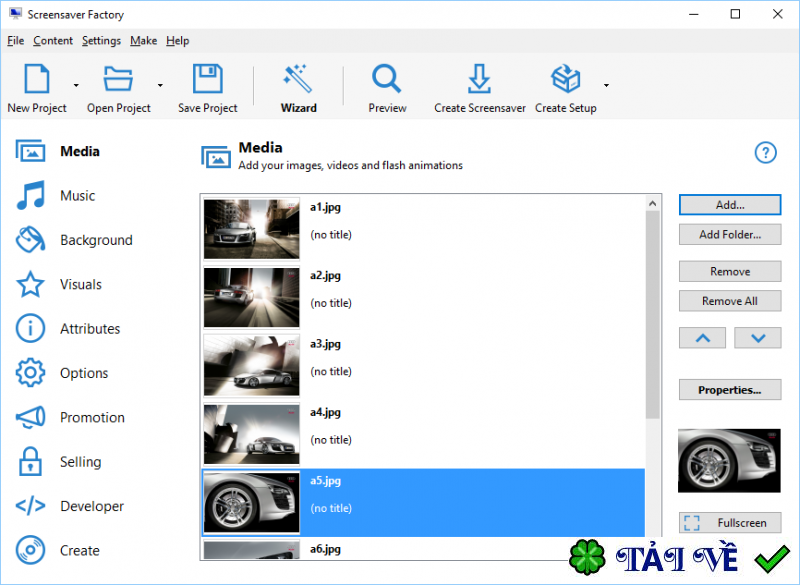Go to Visuals star section

[79, 285]
